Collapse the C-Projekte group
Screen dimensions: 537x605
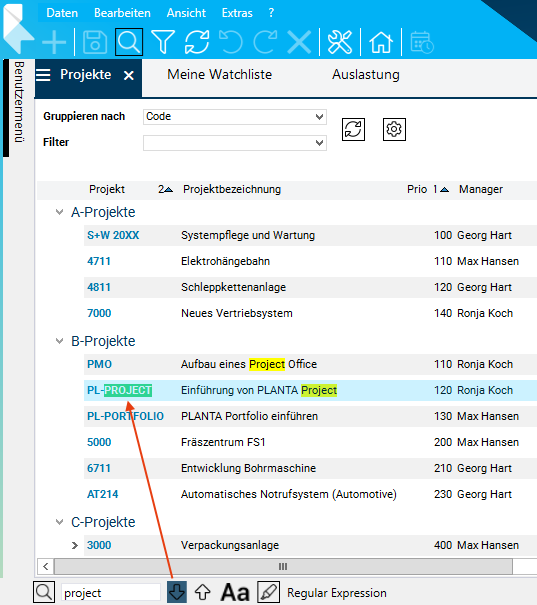pos(59,522)
